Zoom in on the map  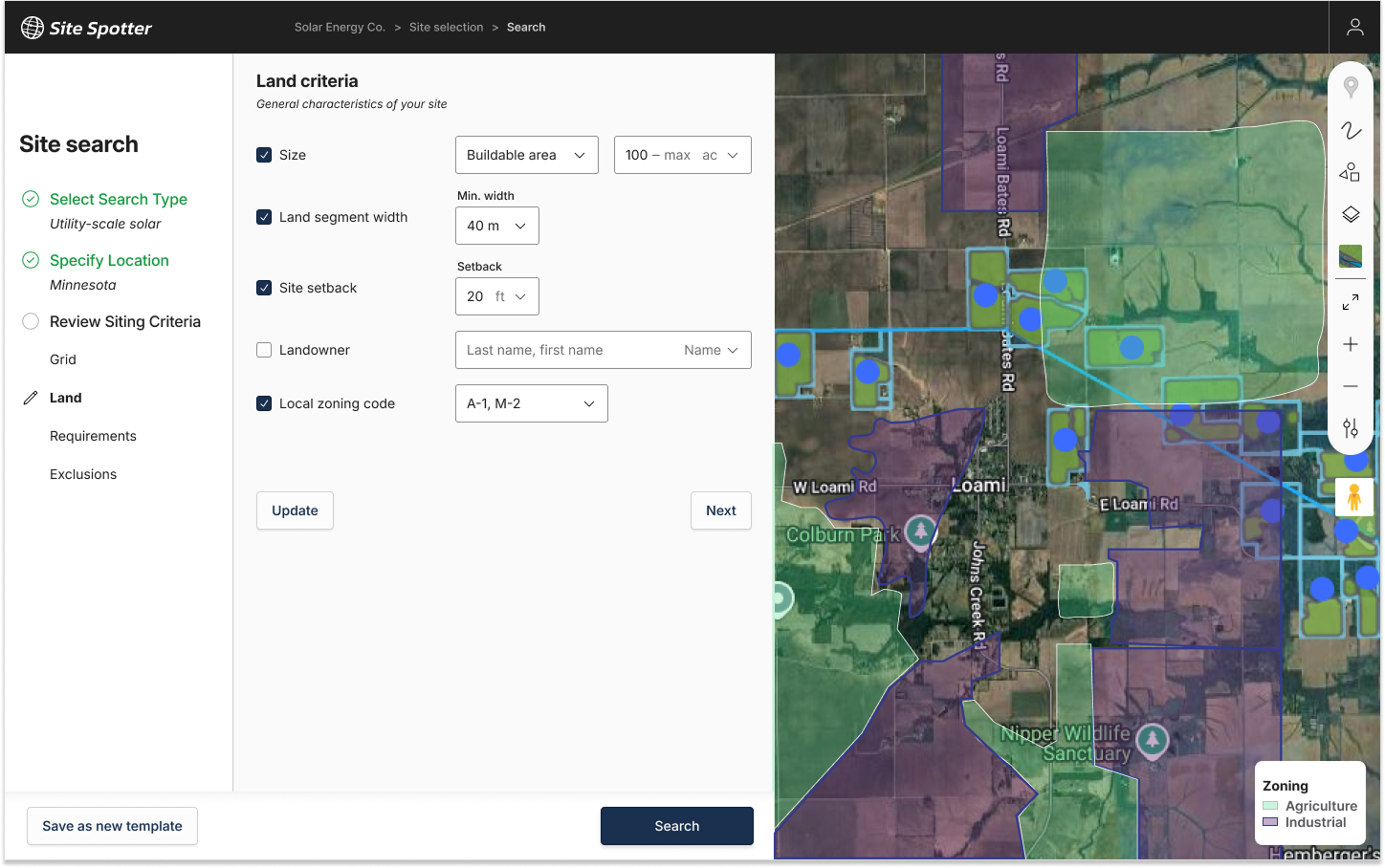click(1351, 344)
